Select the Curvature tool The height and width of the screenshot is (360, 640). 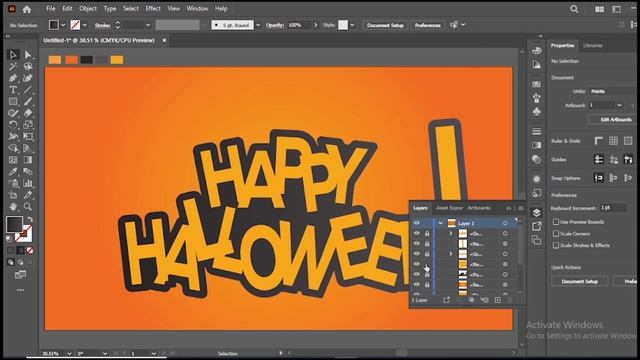[28, 78]
